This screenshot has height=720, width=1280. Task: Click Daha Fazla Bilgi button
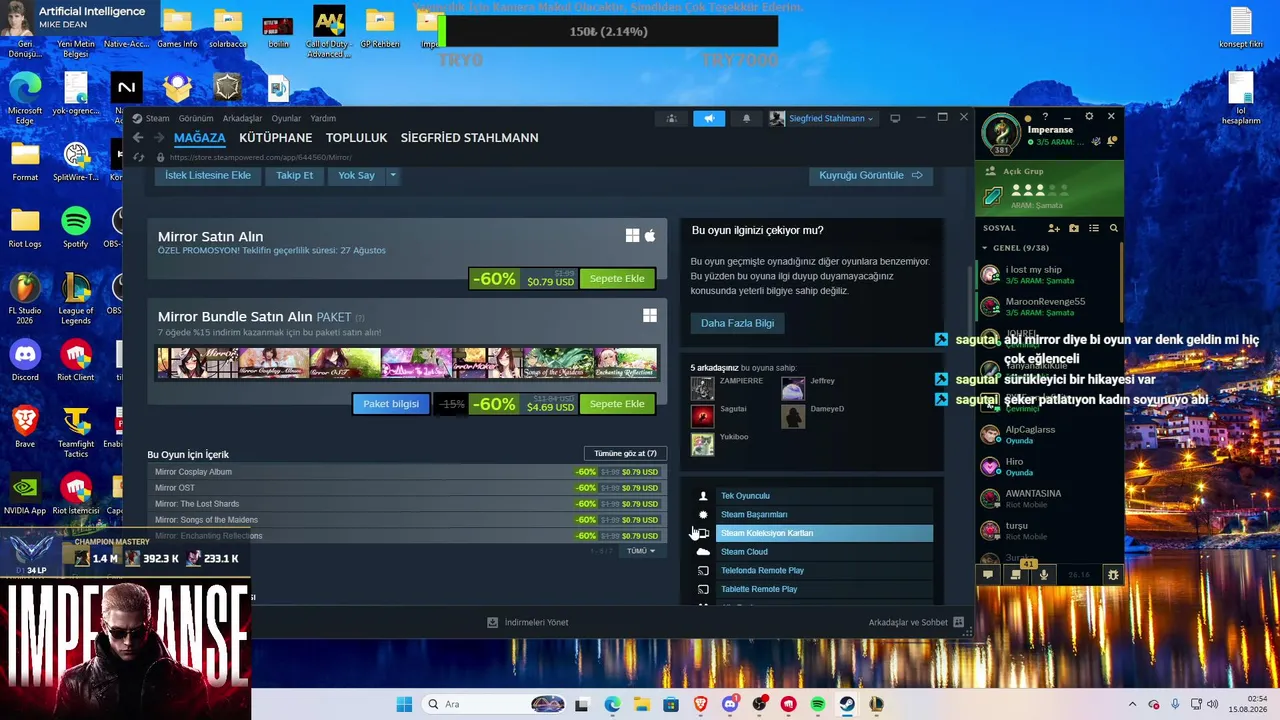(x=737, y=323)
